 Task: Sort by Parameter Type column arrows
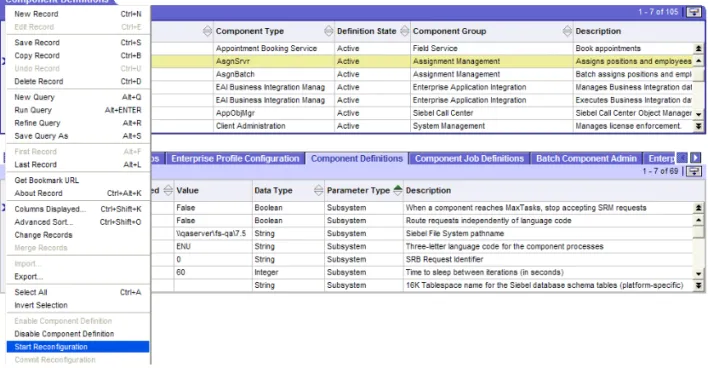398,191
